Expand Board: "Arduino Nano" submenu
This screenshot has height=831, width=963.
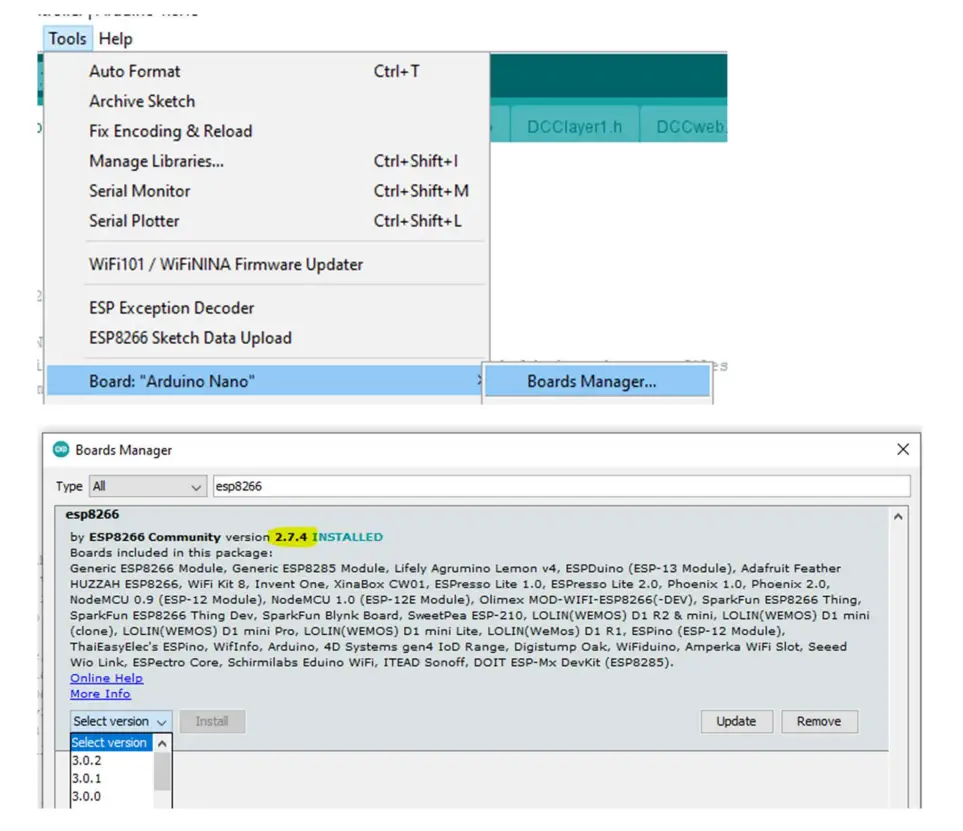pyautogui.click(x=266, y=381)
